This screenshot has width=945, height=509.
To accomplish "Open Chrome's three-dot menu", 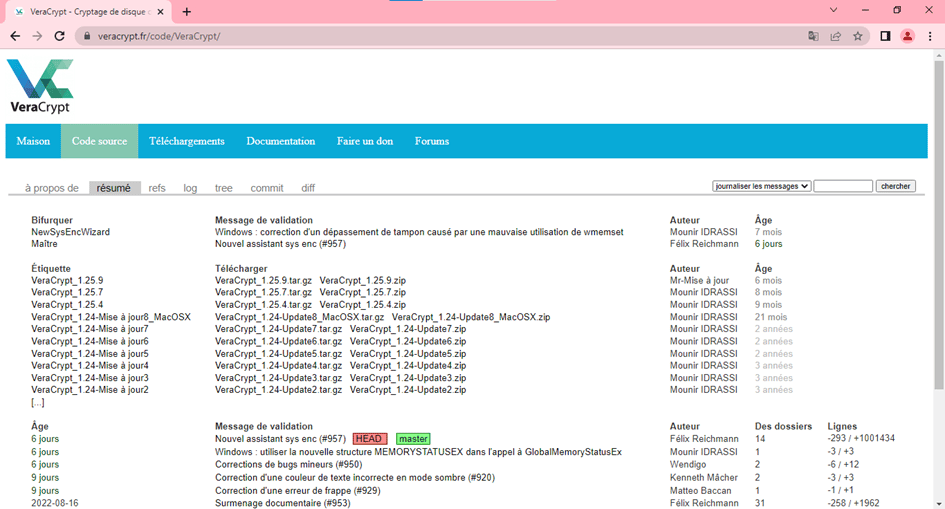I will (930, 36).
